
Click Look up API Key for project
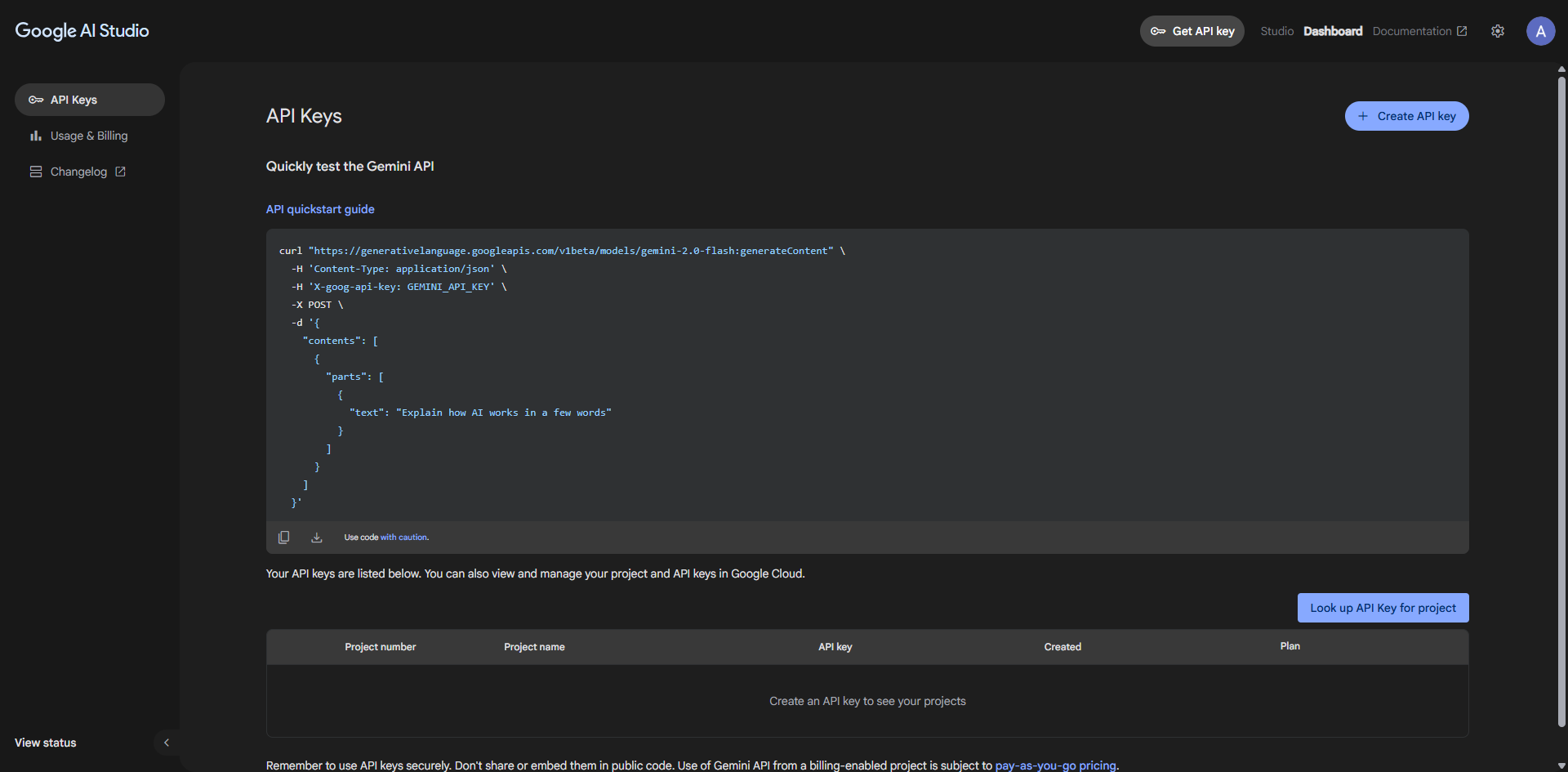pos(1383,608)
